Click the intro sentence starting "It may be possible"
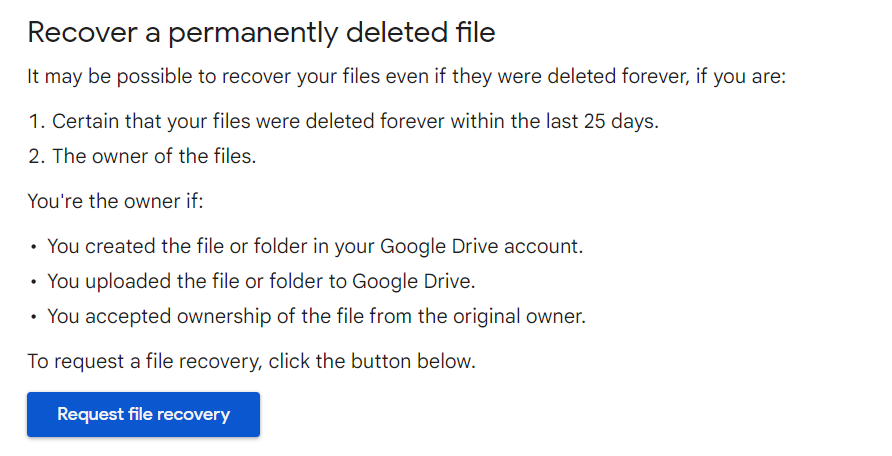The image size is (892, 456). pyautogui.click(x=407, y=77)
